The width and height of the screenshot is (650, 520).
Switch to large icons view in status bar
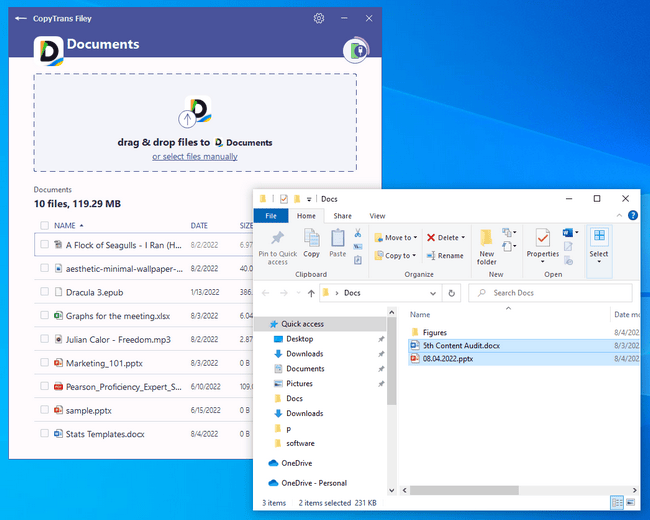point(631,503)
